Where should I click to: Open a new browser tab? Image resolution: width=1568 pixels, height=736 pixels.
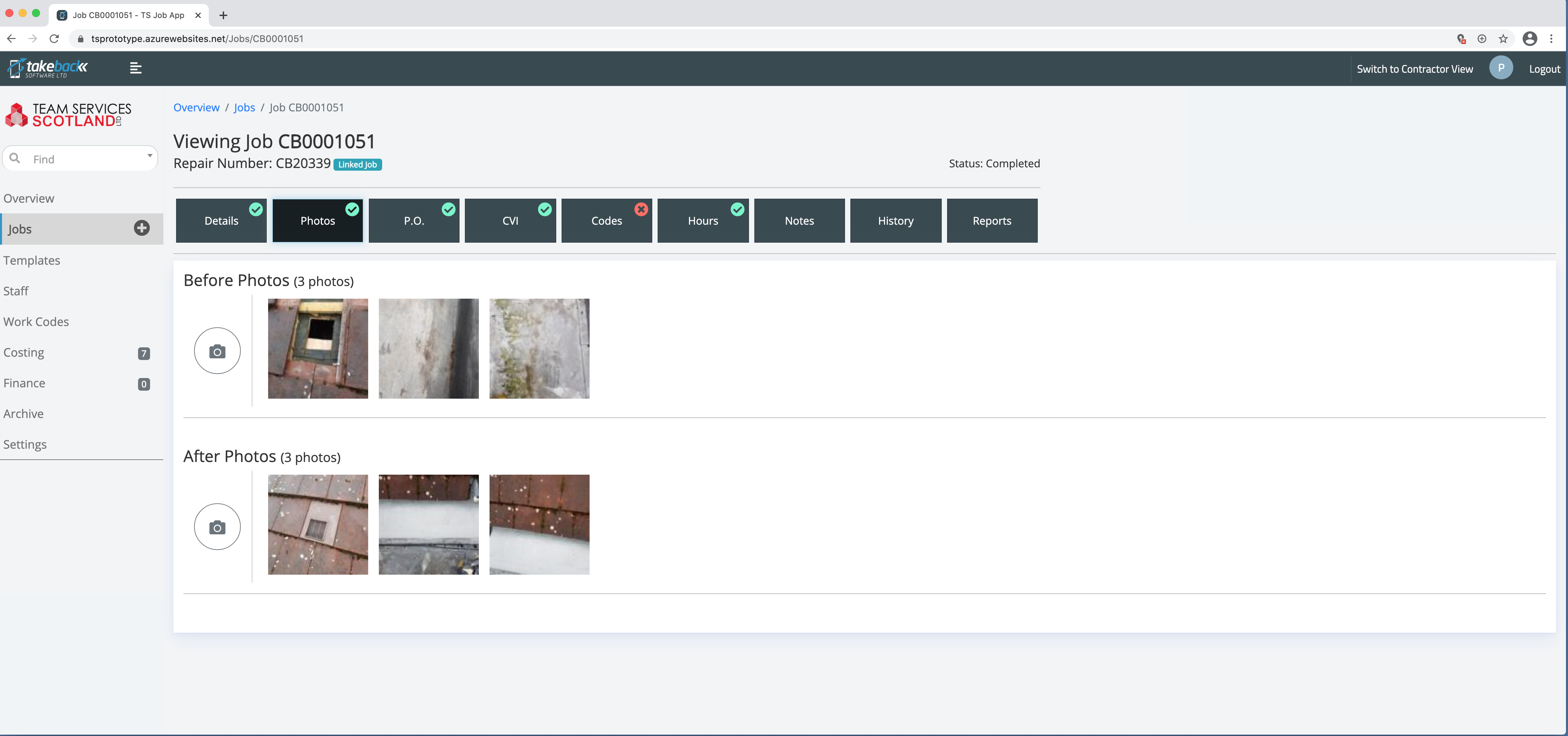pos(223,15)
